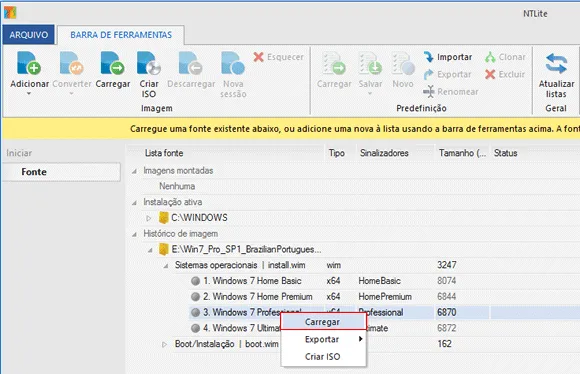Collapse the Histórico de imagem group

134,234
